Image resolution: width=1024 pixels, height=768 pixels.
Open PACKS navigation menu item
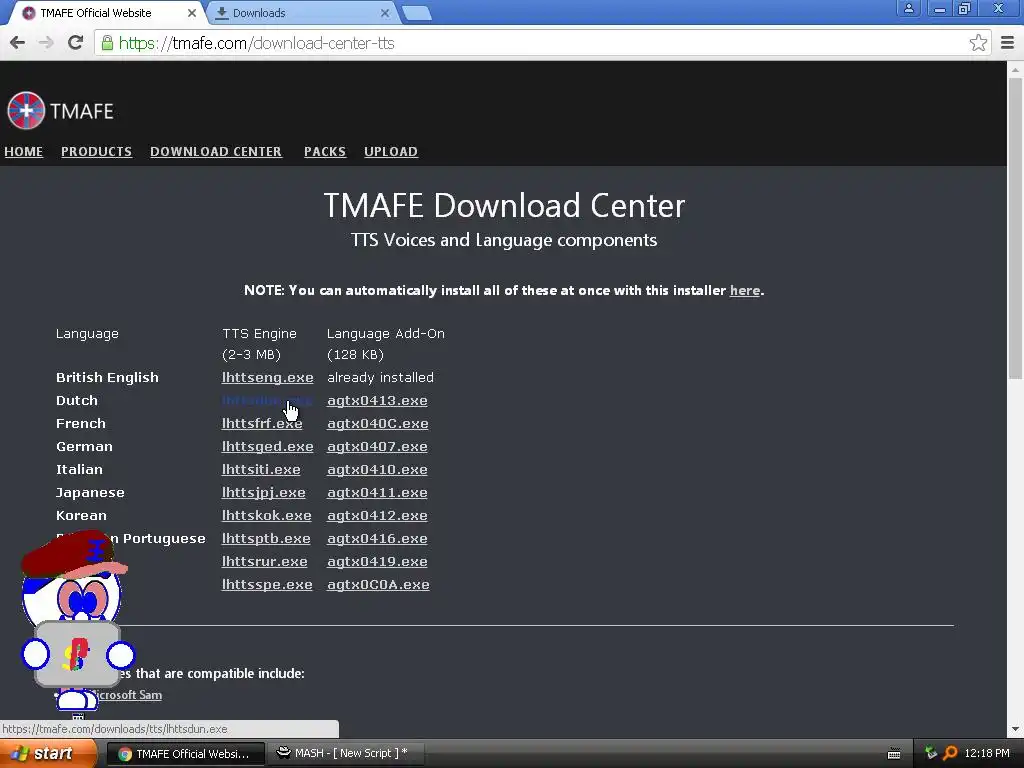[325, 152]
